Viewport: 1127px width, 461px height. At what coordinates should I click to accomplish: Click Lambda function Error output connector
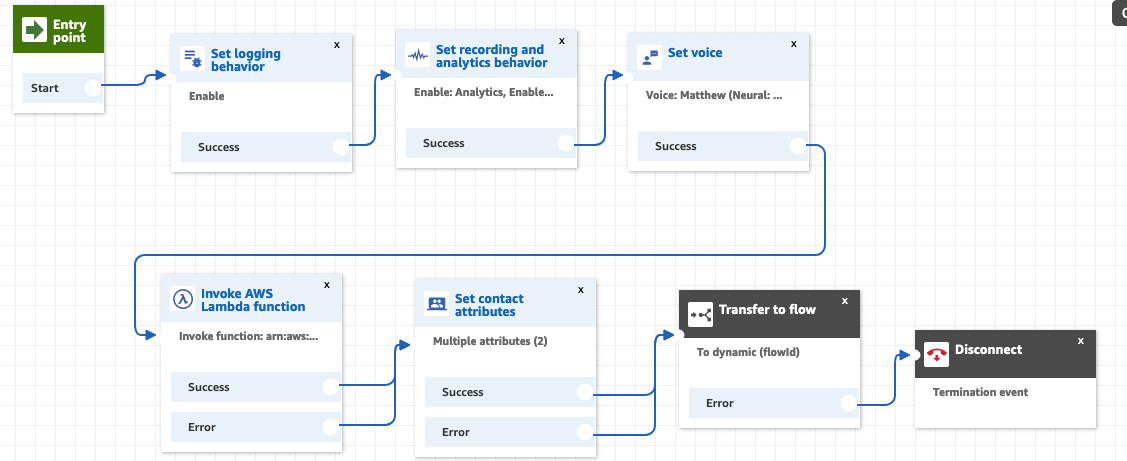[x=331, y=427]
